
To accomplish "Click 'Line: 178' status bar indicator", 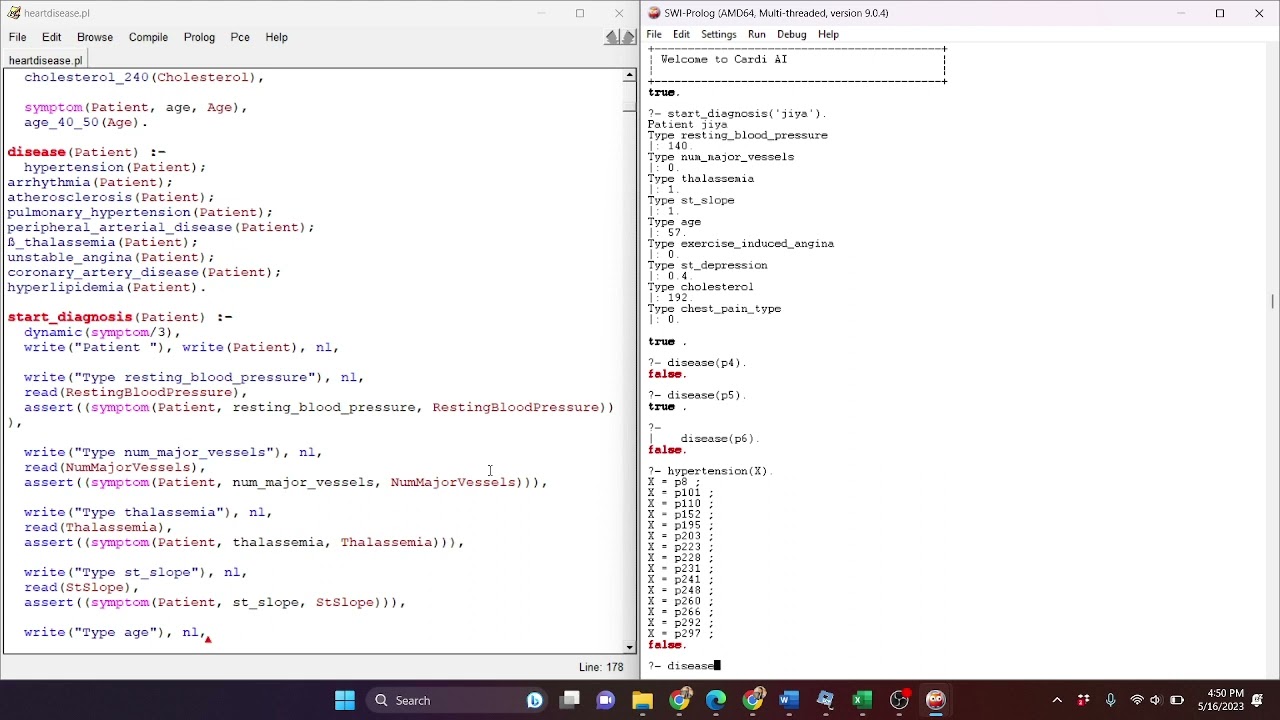I will click(601, 667).
